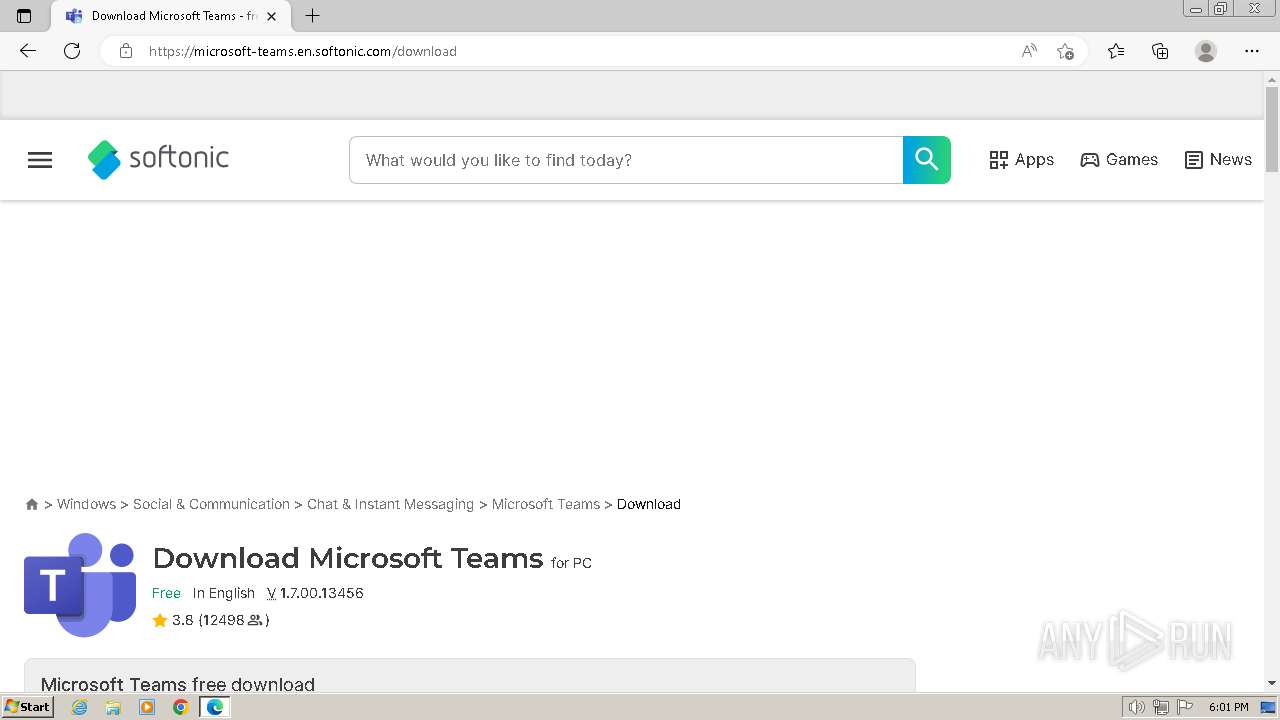Viewport: 1280px width, 720px height.
Task: Open File Explorer from taskbar
Action: click(x=113, y=707)
